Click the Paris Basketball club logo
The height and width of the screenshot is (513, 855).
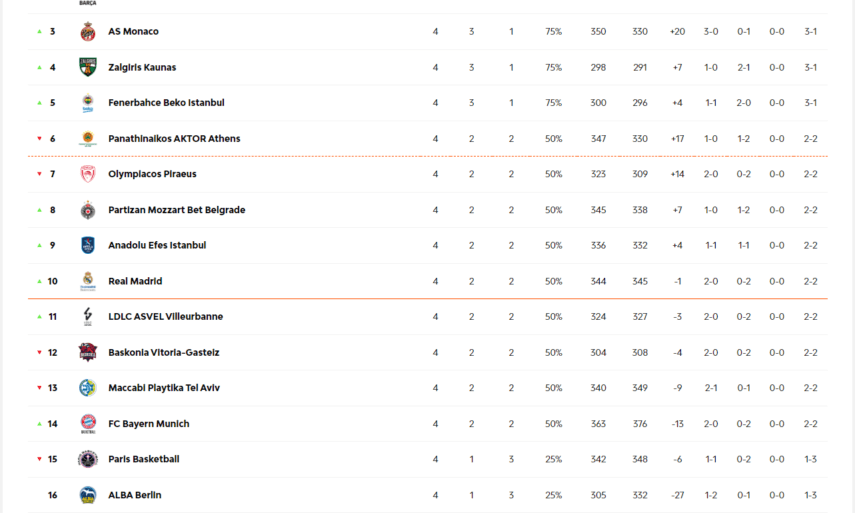click(x=88, y=459)
